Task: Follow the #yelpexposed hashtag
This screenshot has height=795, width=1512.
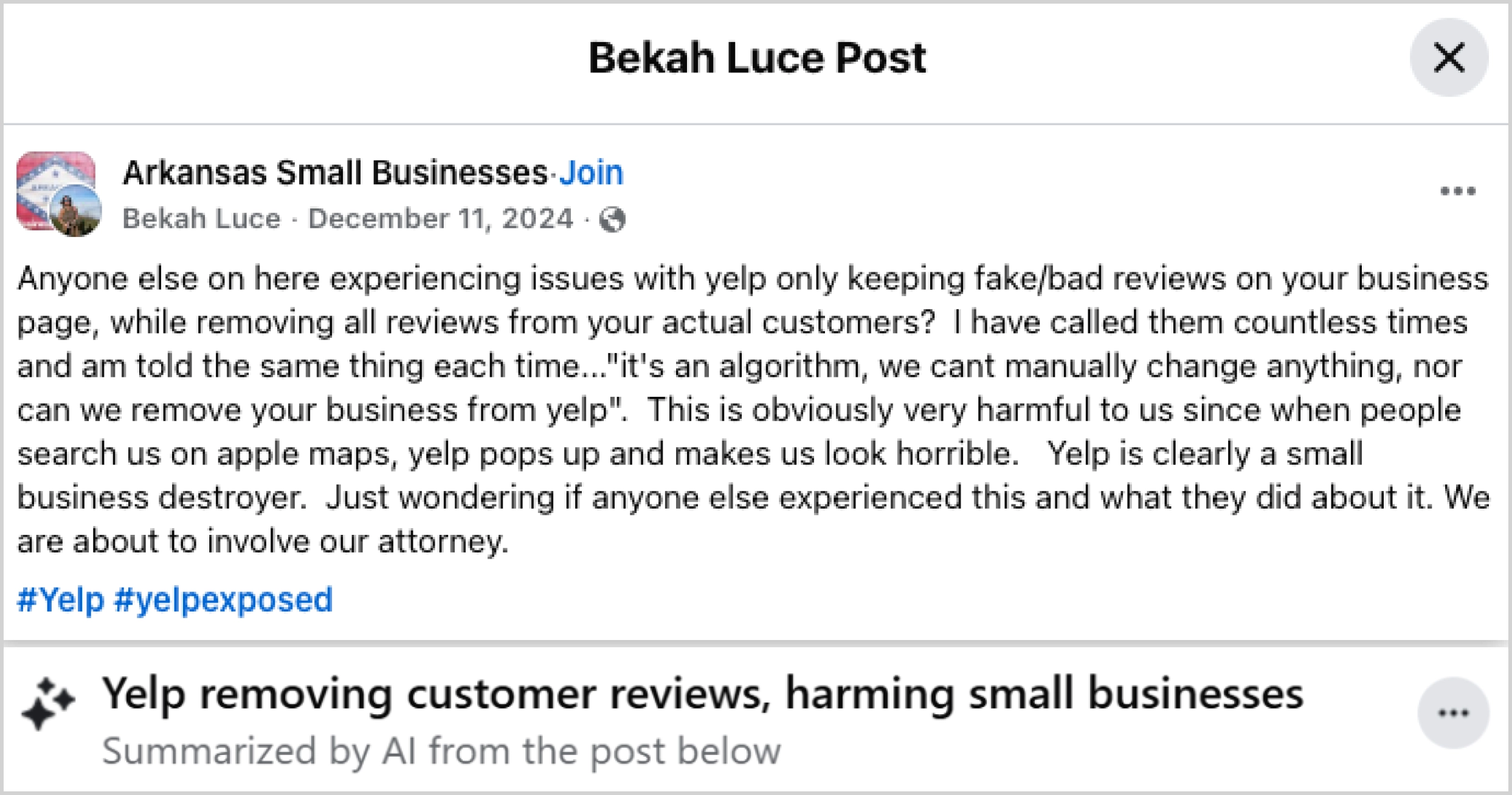Action: point(223,600)
